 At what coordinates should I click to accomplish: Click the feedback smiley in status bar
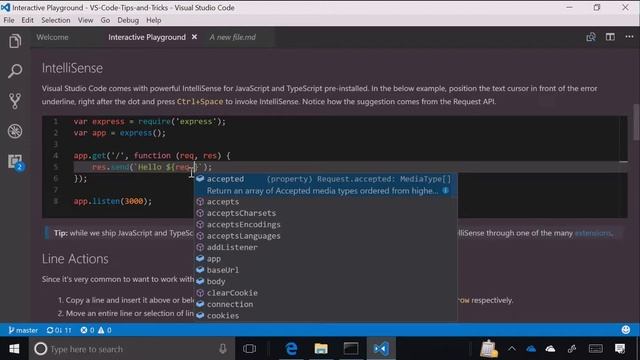pos(626,329)
